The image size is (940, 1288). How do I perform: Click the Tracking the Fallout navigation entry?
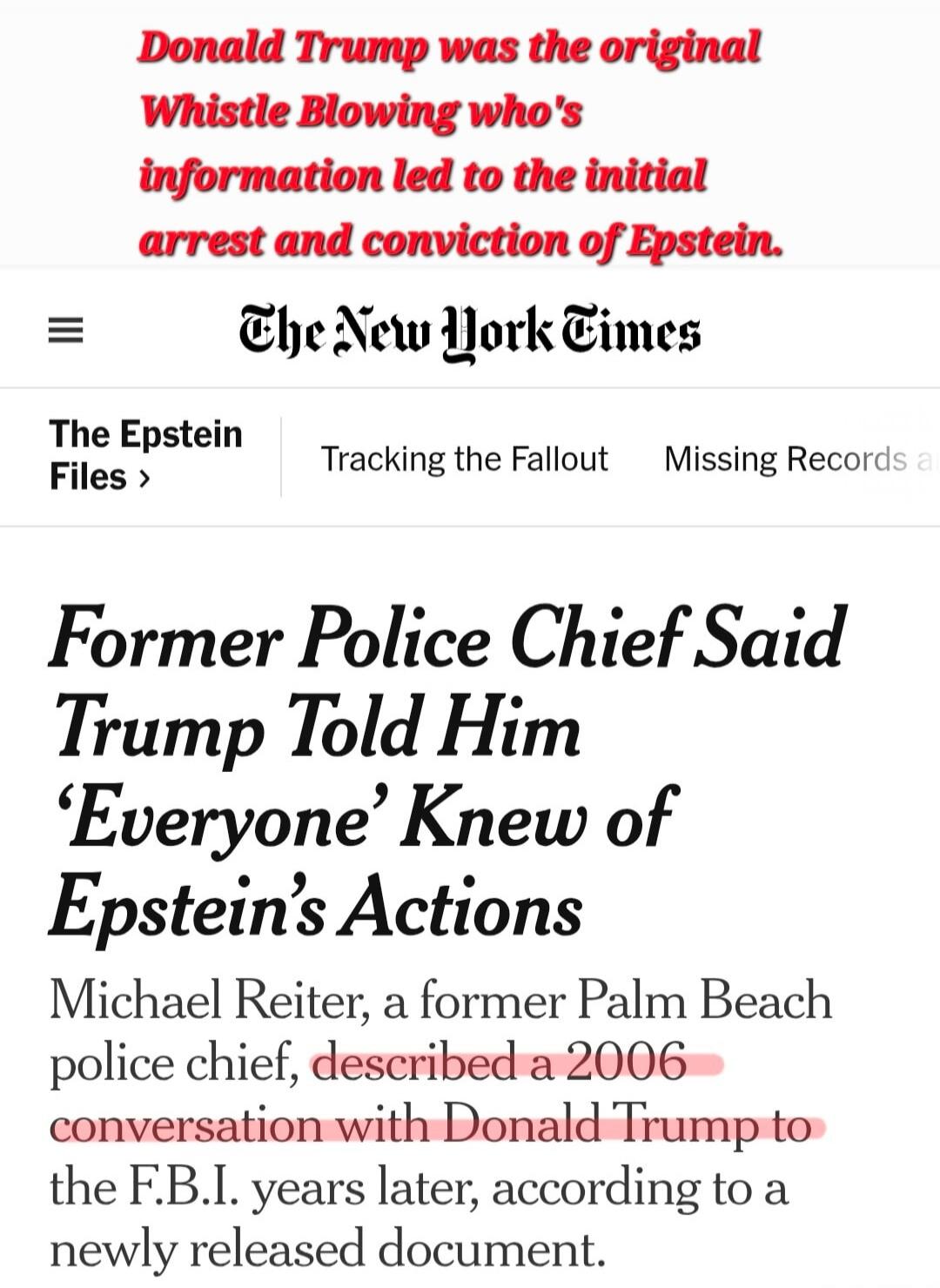click(464, 459)
